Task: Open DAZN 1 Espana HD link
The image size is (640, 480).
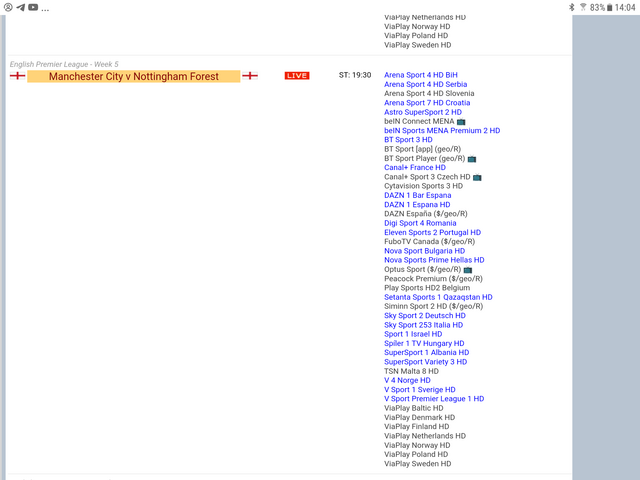Action: [x=417, y=205]
